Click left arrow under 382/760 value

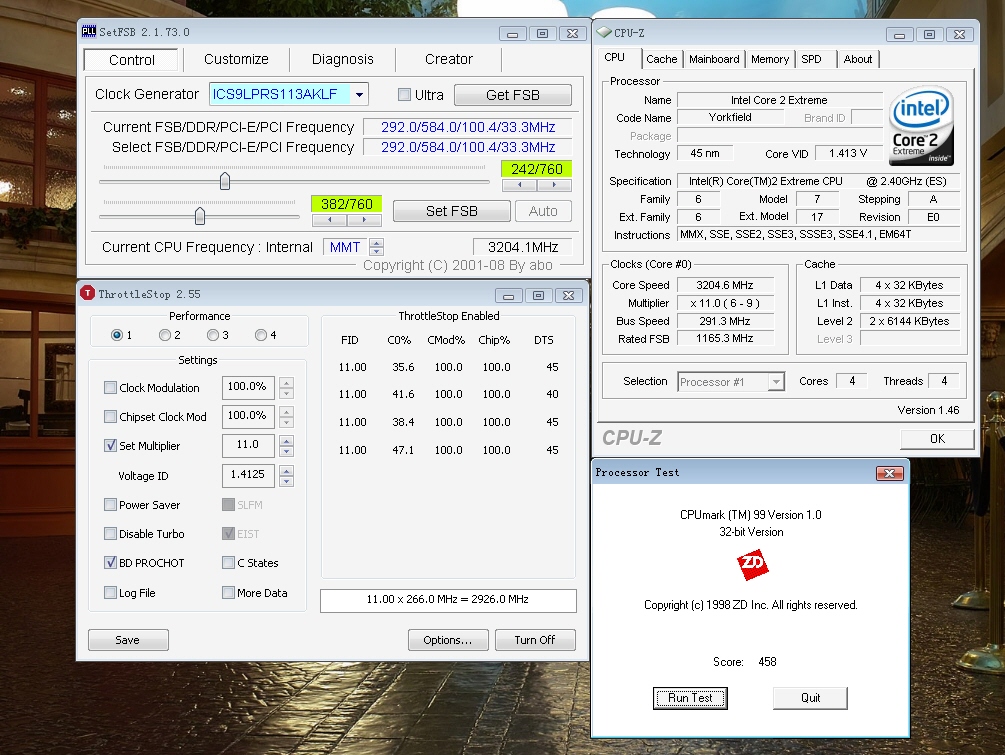click(x=329, y=220)
